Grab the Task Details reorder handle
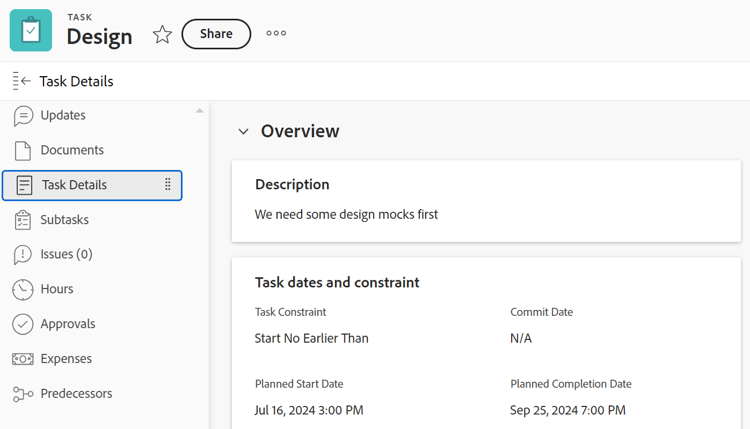This screenshot has height=429, width=750. (168, 185)
